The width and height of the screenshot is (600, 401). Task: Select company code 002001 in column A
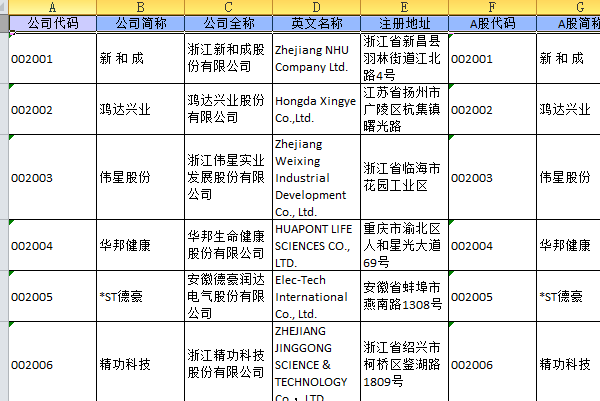pos(52,58)
